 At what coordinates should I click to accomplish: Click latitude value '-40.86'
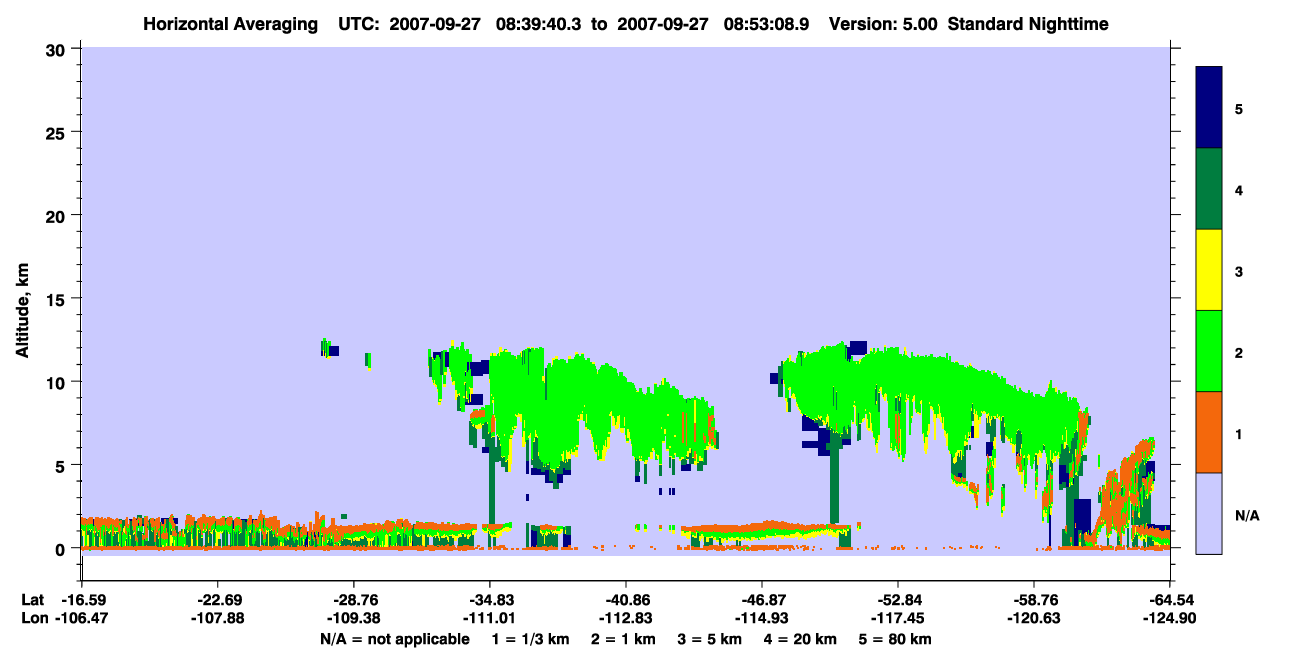pyautogui.click(x=626, y=600)
